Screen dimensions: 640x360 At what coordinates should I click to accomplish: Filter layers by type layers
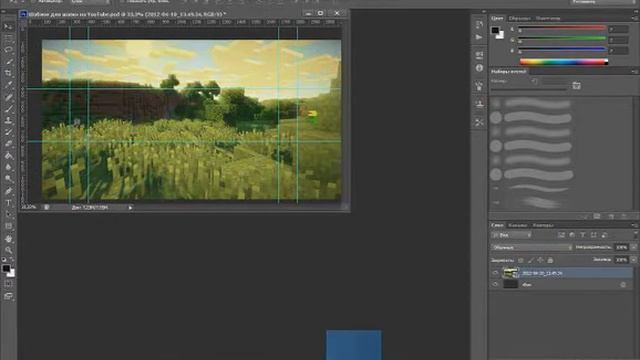coord(583,235)
